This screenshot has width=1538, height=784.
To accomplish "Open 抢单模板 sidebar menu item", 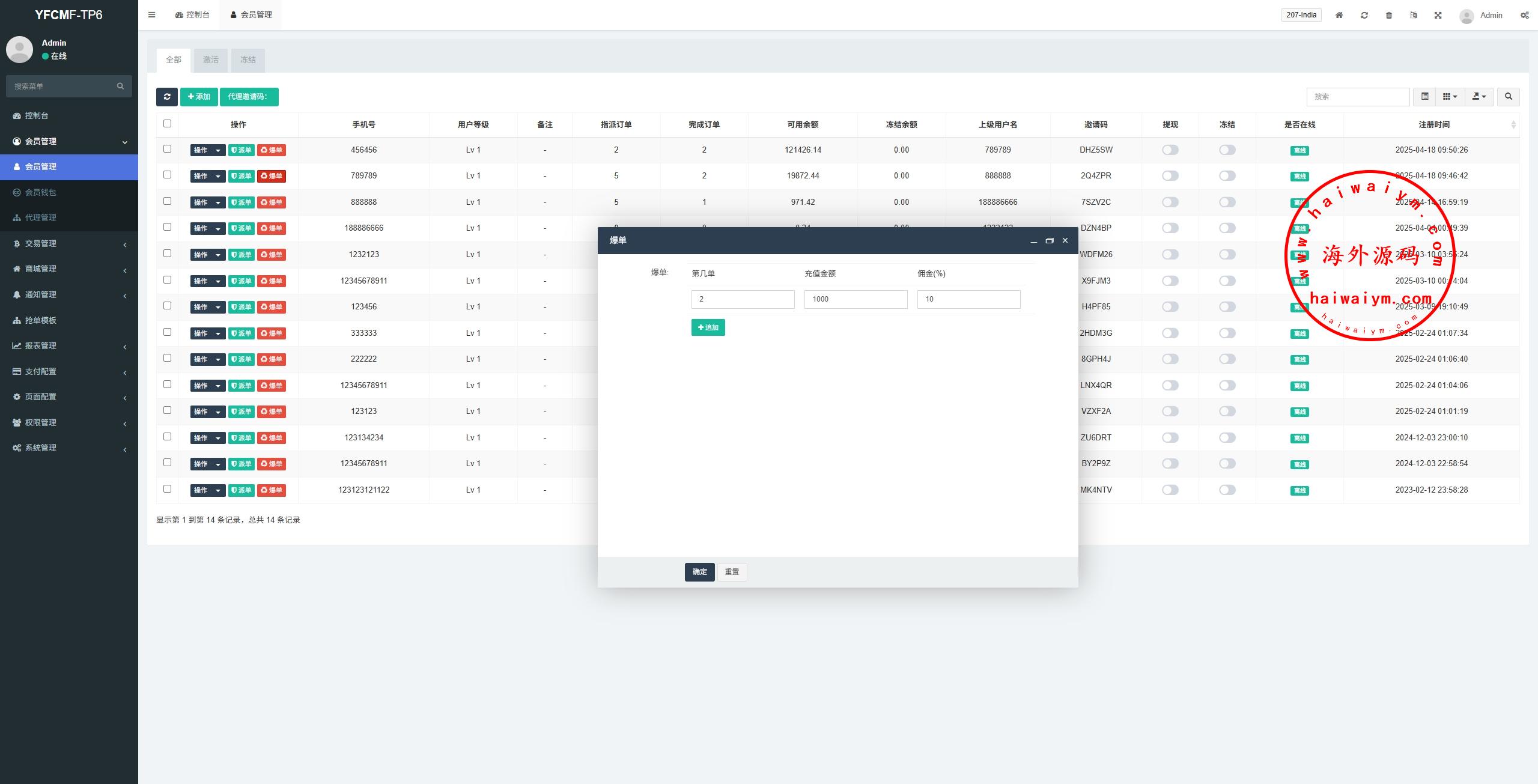I will click(x=41, y=321).
